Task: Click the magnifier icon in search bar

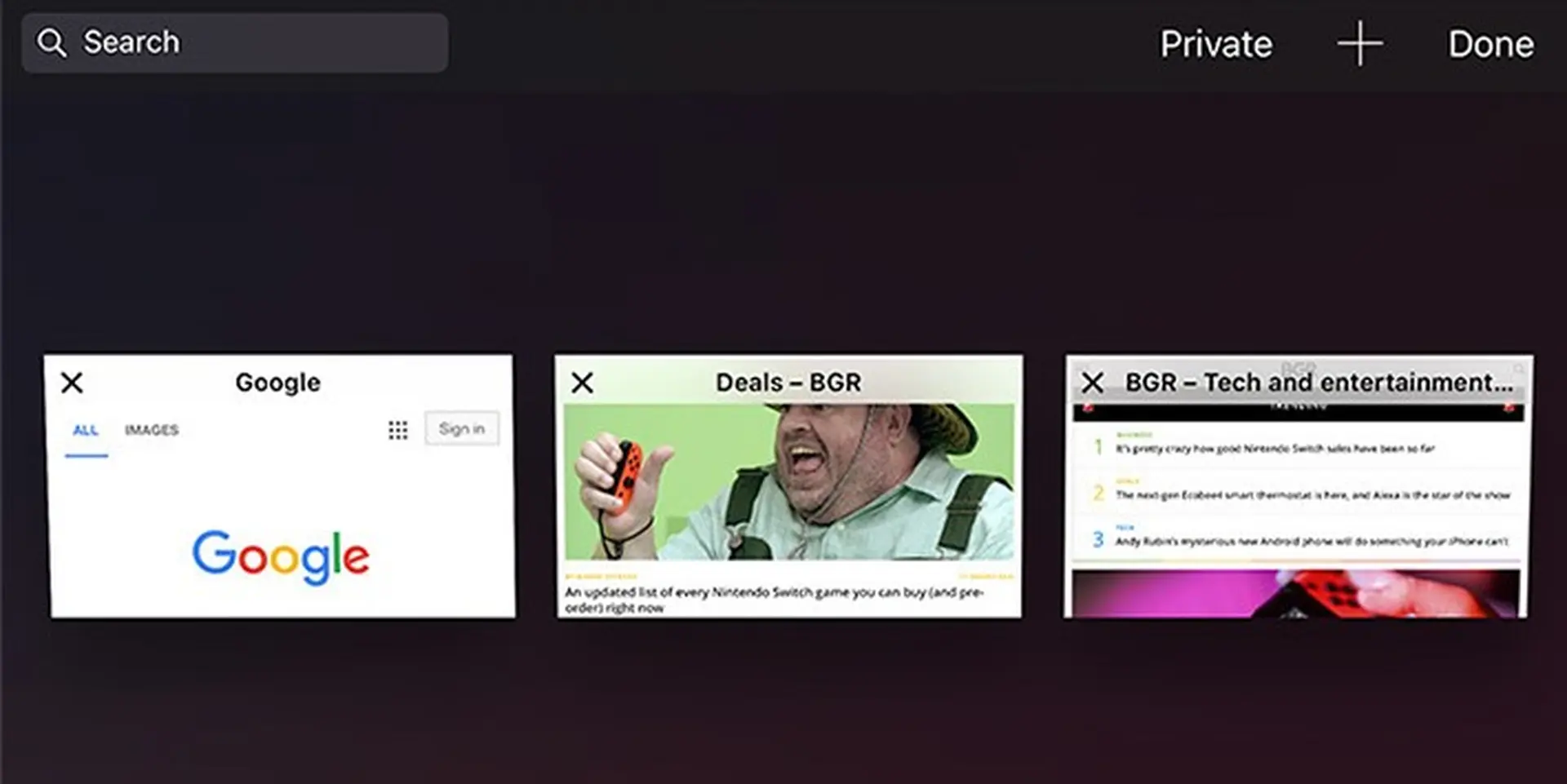Action: click(51, 42)
